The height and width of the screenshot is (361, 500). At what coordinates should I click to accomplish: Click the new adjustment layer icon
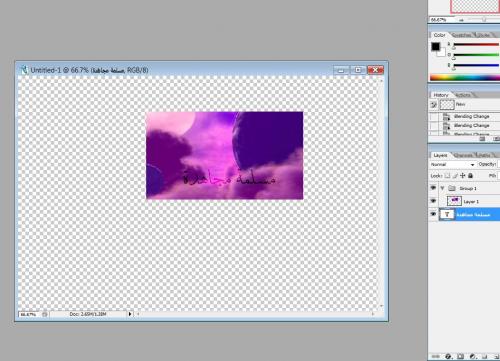(x=473, y=357)
